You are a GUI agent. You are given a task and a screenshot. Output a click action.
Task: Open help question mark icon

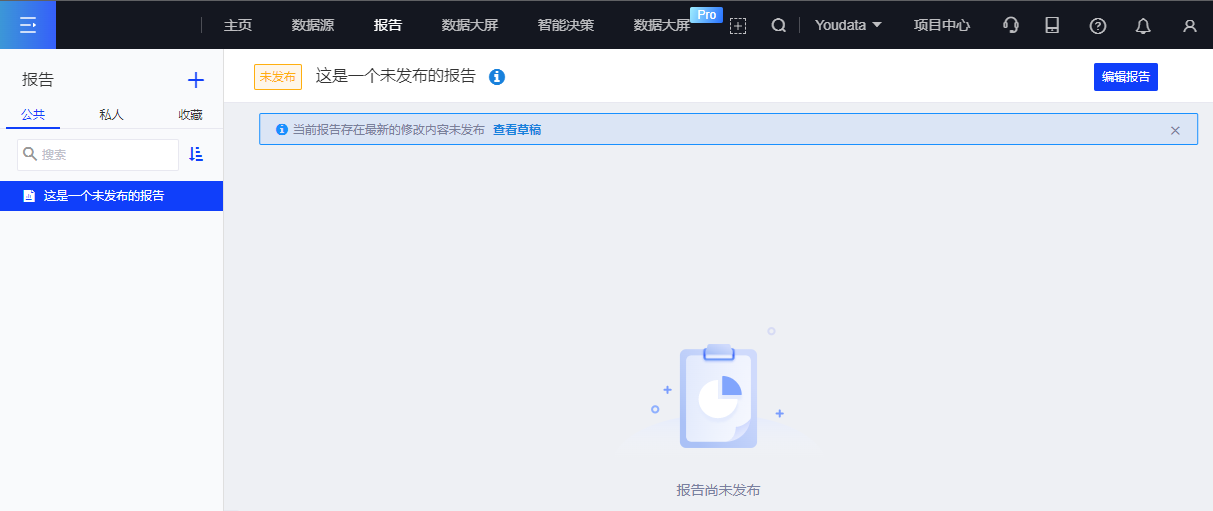click(x=1098, y=26)
